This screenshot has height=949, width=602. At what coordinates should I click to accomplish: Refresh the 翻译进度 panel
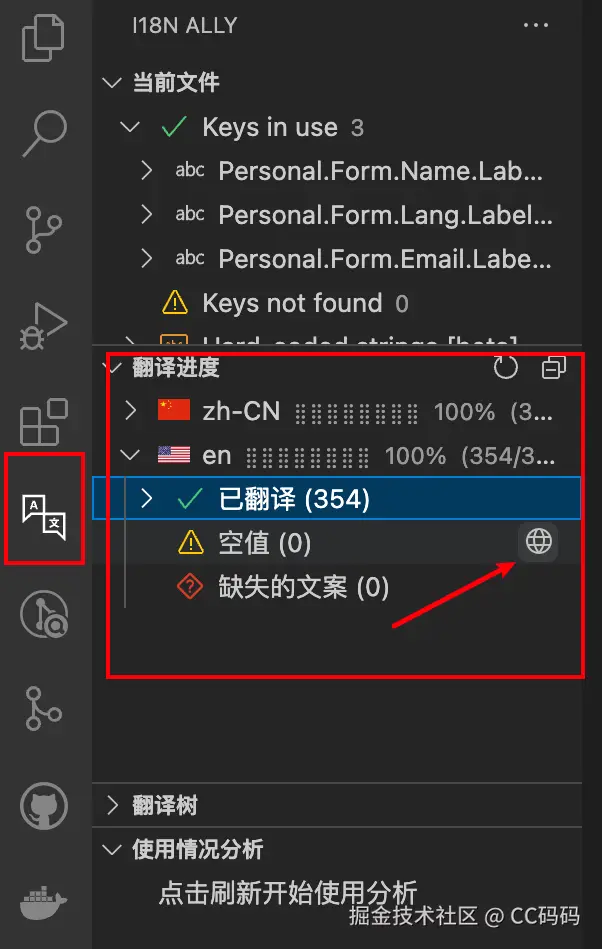click(506, 367)
